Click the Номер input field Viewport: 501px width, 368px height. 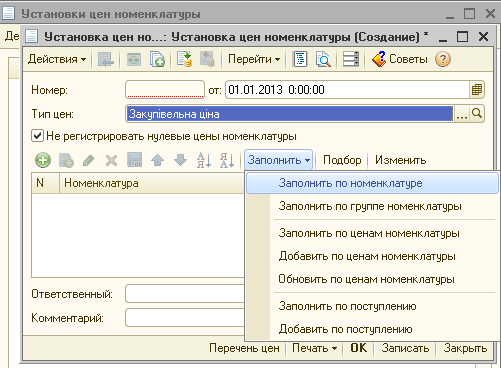point(165,90)
